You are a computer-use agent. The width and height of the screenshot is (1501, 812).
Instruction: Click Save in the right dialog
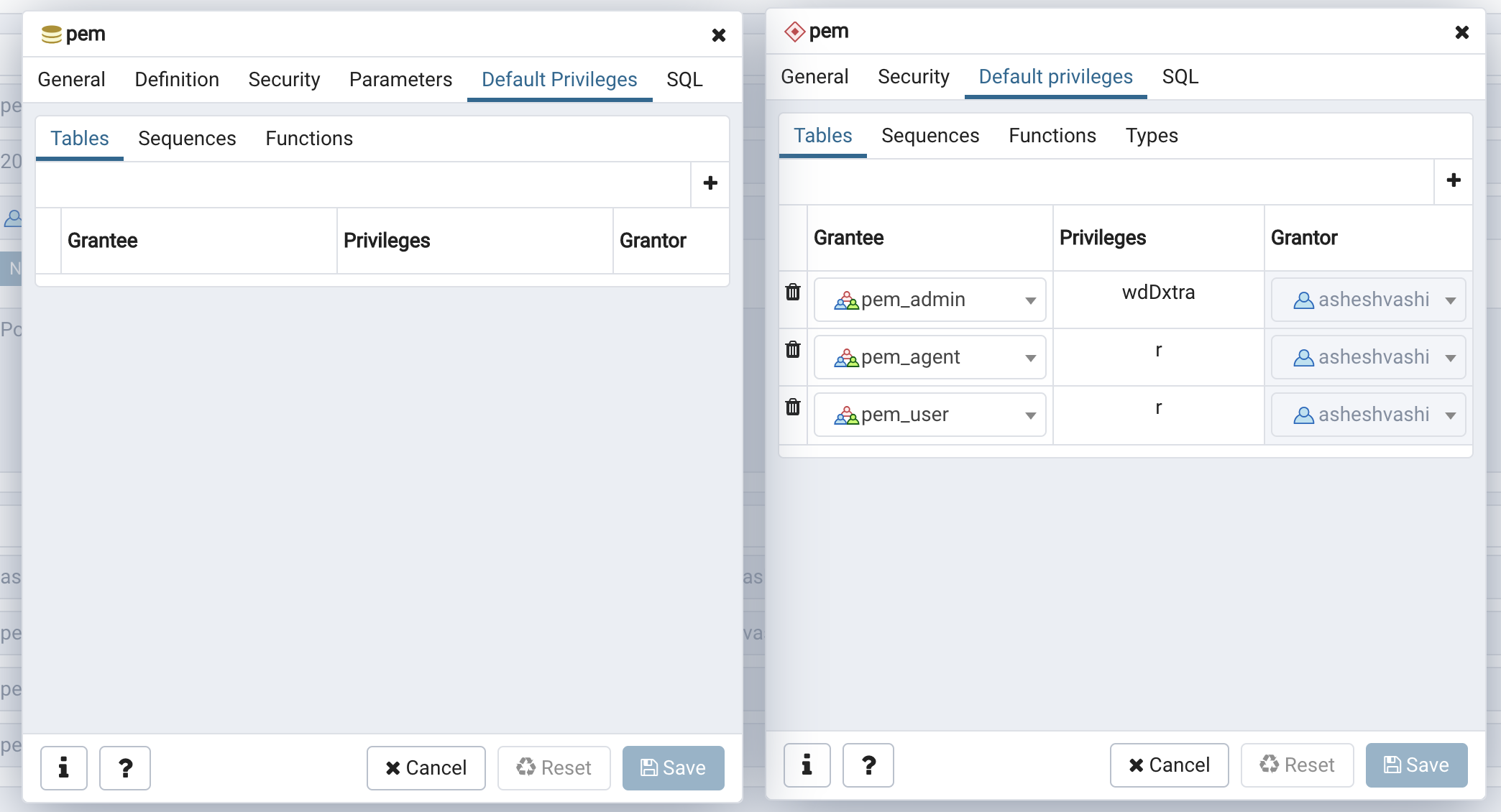tap(1416, 765)
